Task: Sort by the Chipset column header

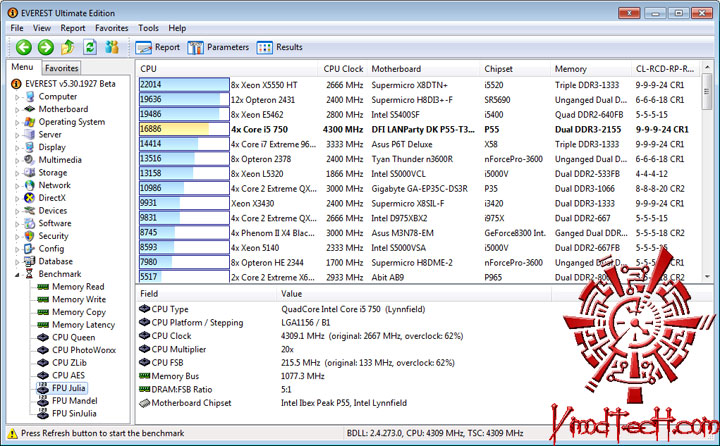Action: (x=515, y=69)
